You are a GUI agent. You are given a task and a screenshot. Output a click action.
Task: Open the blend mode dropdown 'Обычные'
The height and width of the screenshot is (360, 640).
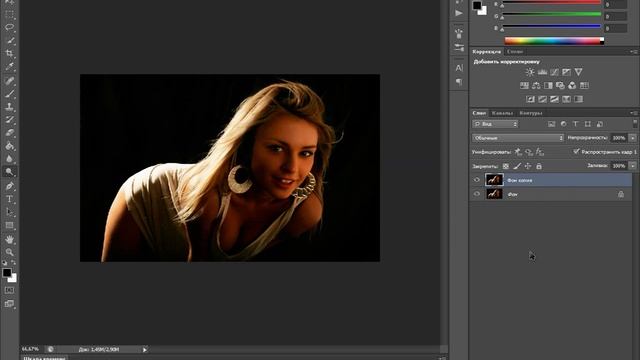pos(518,138)
